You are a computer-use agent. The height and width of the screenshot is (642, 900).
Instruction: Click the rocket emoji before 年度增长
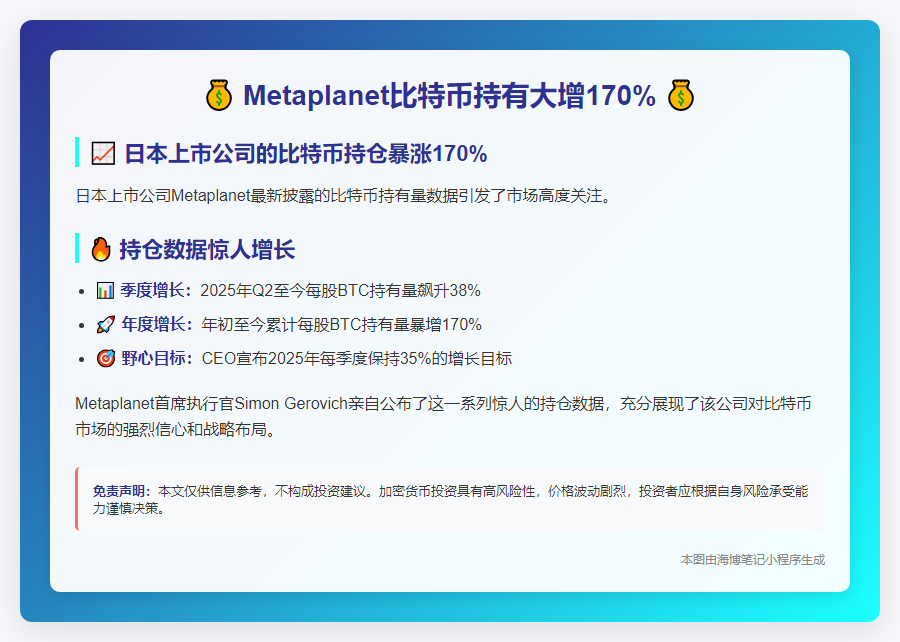coord(106,325)
